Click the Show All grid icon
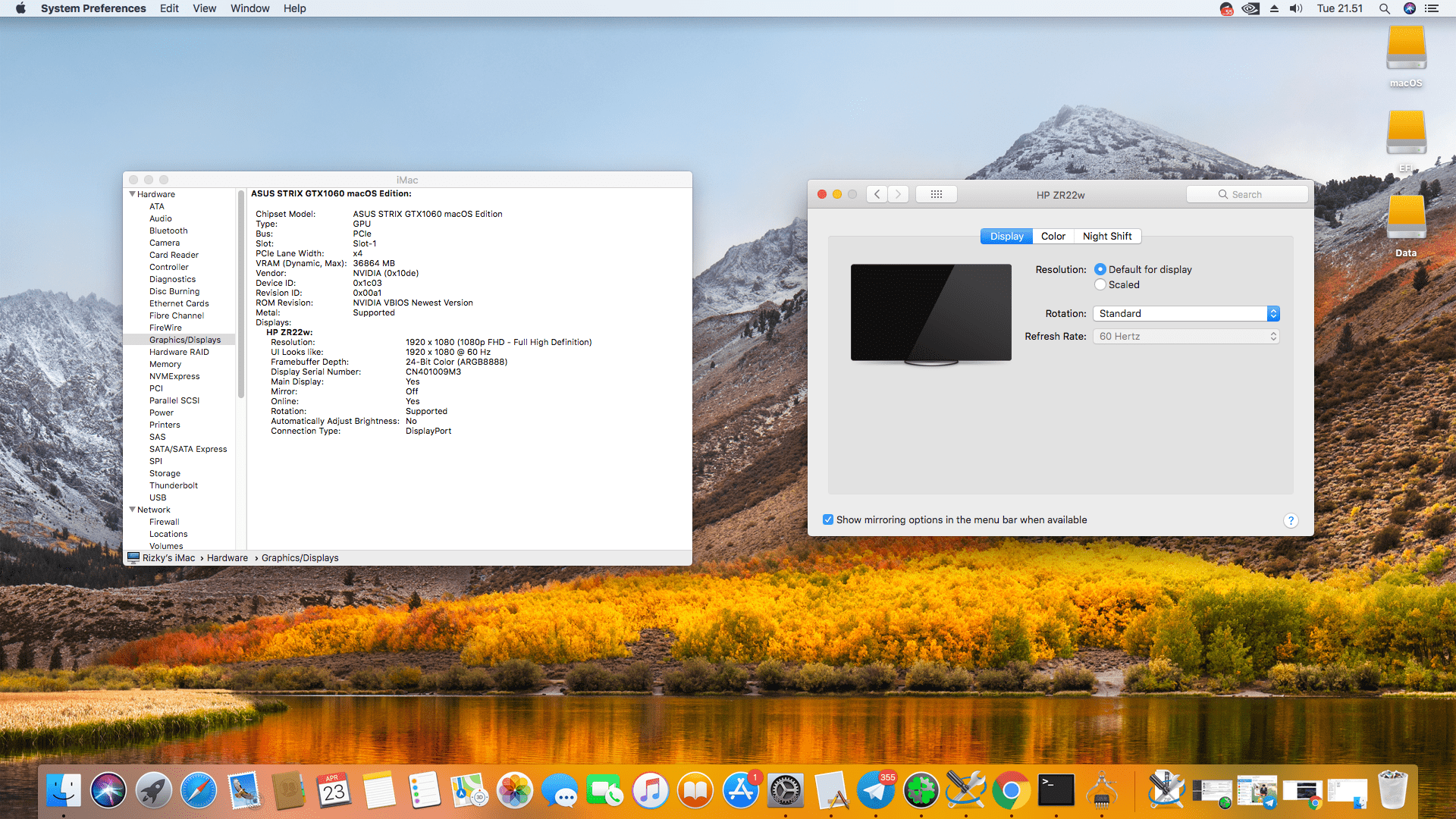The width and height of the screenshot is (1456, 819). pyautogui.click(x=936, y=195)
